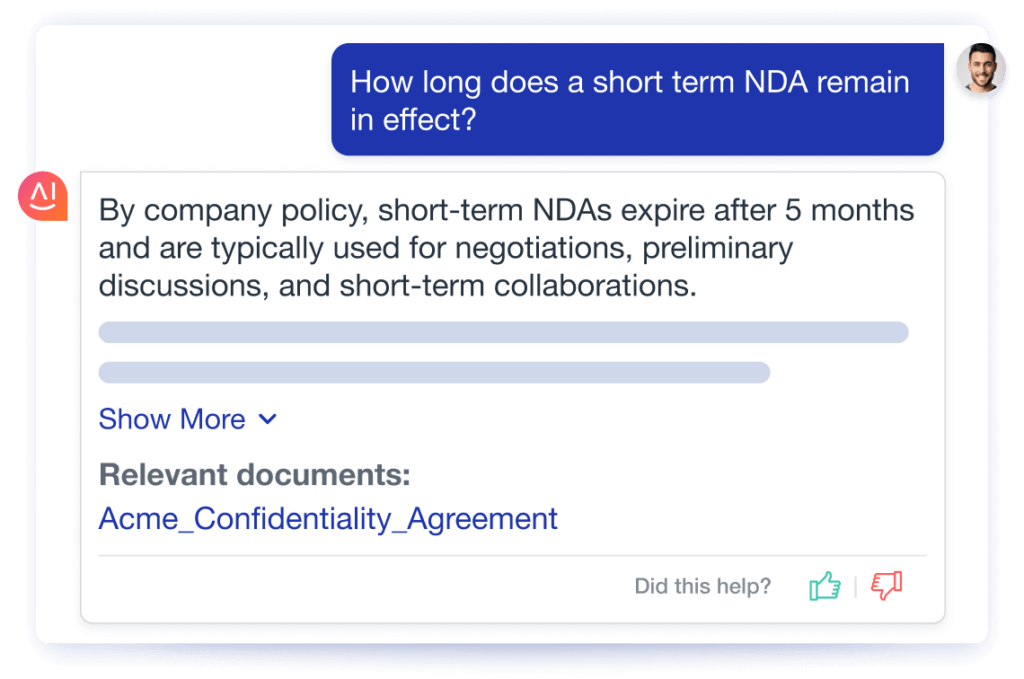Click the longer first placeholder text bar
Image resolution: width=1024 pixels, height=679 pixels.
[x=503, y=332]
